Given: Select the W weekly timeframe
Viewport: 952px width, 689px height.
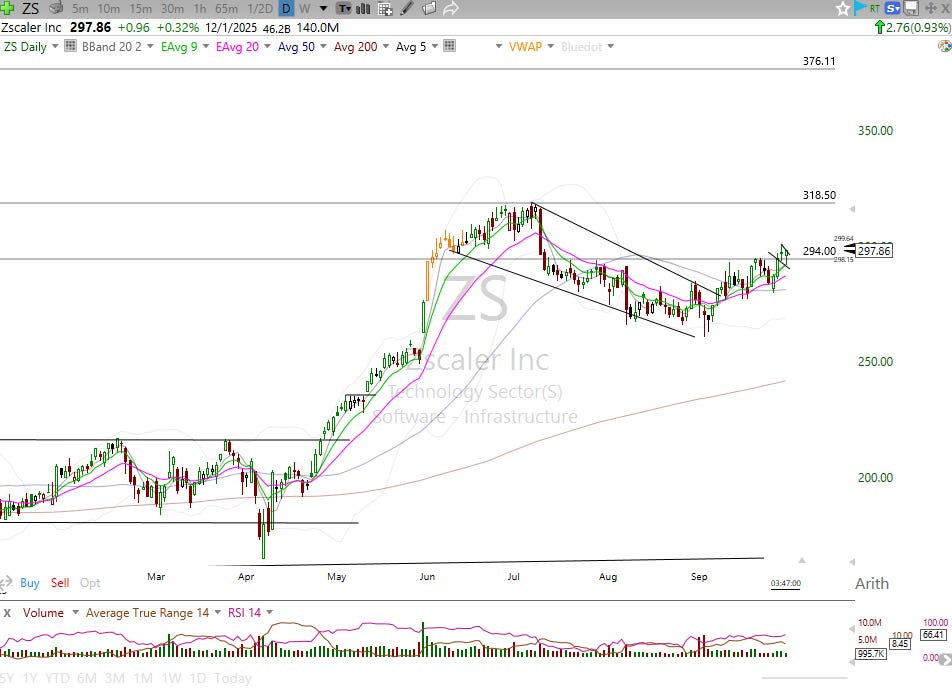Looking at the screenshot, I should [x=305, y=8].
